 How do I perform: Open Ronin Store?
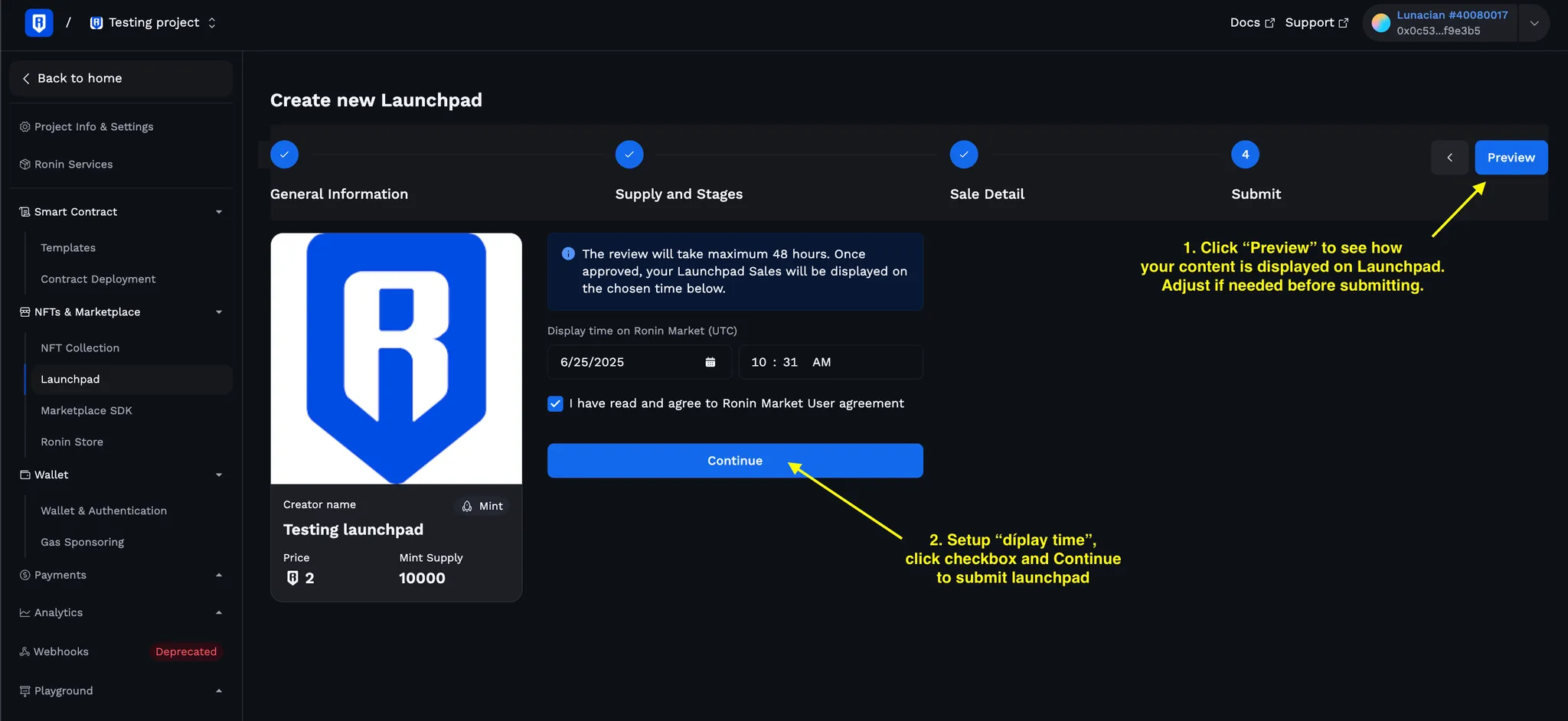[x=72, y=442]
